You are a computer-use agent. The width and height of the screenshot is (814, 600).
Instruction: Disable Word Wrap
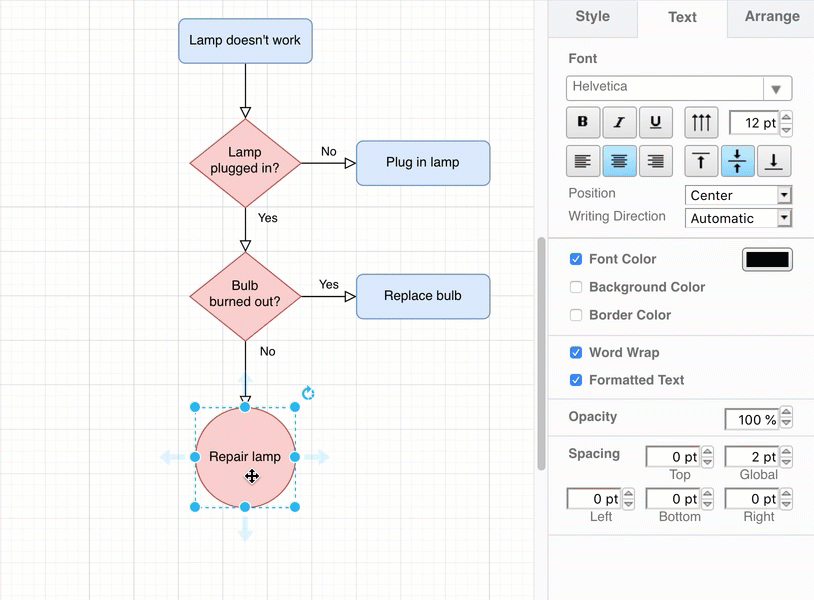pos(576,352)
